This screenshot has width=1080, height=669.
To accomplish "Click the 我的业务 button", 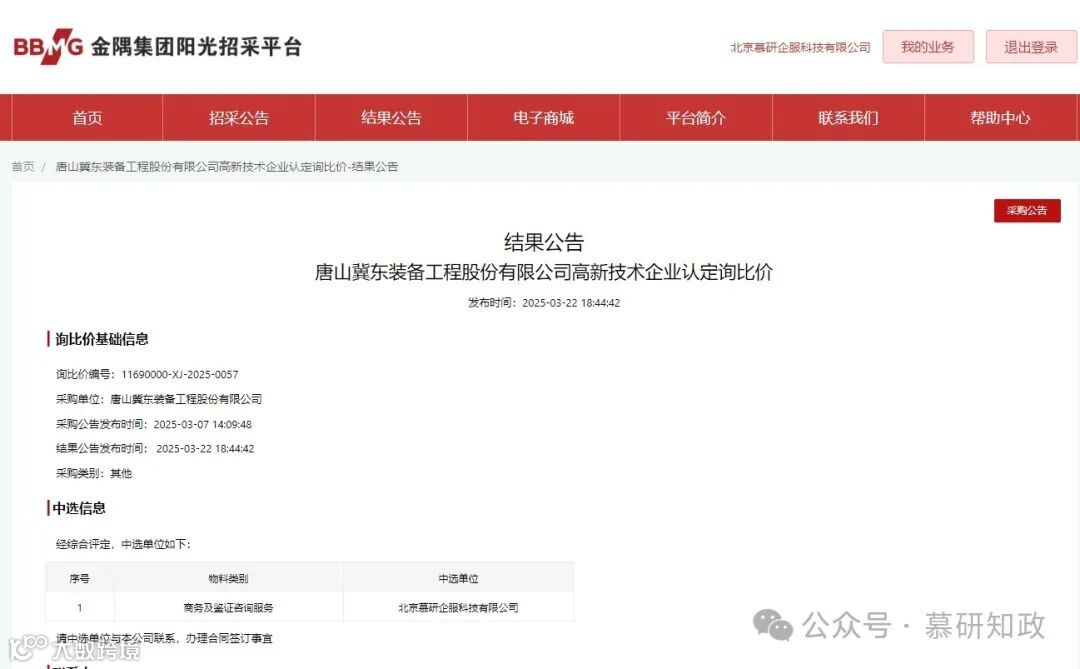I will click(928, 47).
